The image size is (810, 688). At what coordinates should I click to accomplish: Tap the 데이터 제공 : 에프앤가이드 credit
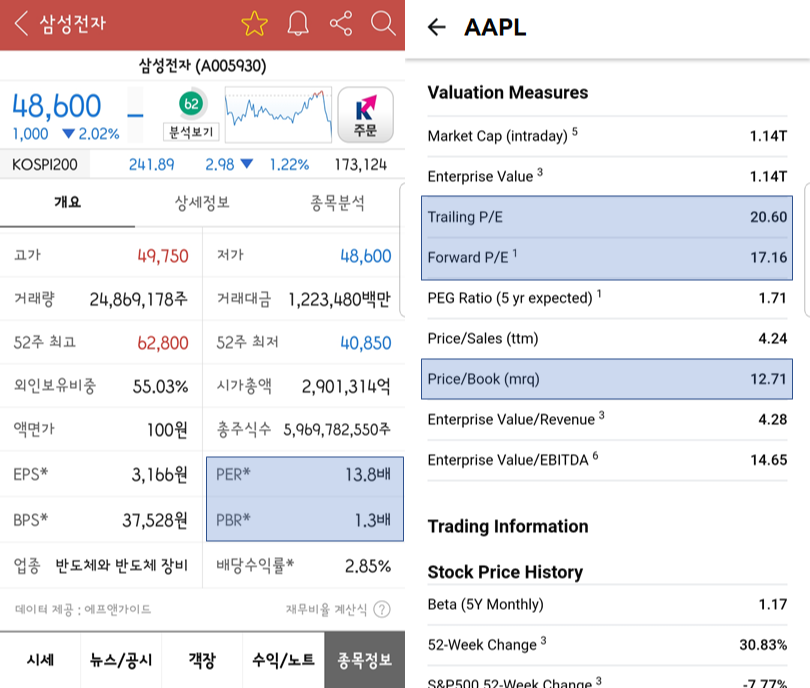click(x=83, y=609)
